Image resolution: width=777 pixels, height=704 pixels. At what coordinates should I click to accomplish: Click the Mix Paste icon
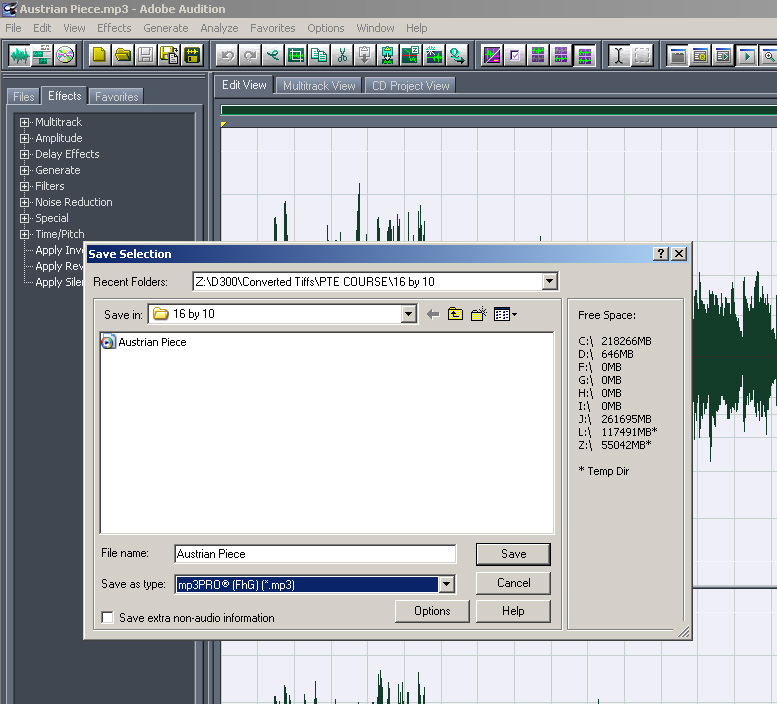[x=388, y=55]
